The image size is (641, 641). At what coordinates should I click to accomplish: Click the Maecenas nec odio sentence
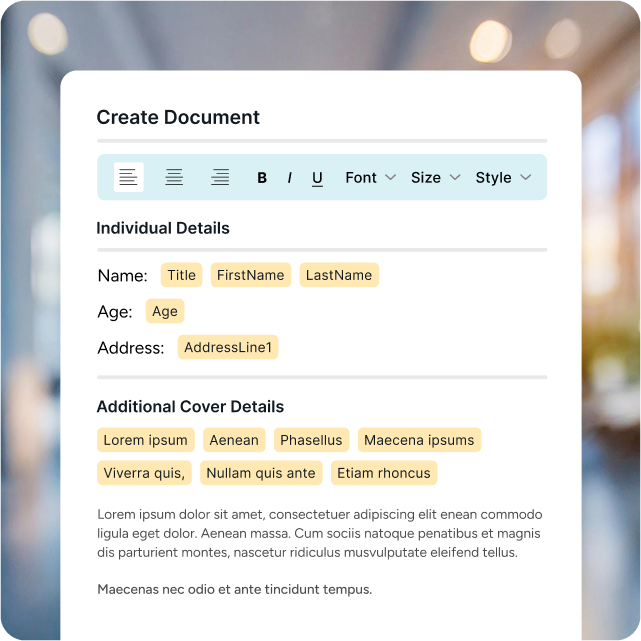pos(235,589)
